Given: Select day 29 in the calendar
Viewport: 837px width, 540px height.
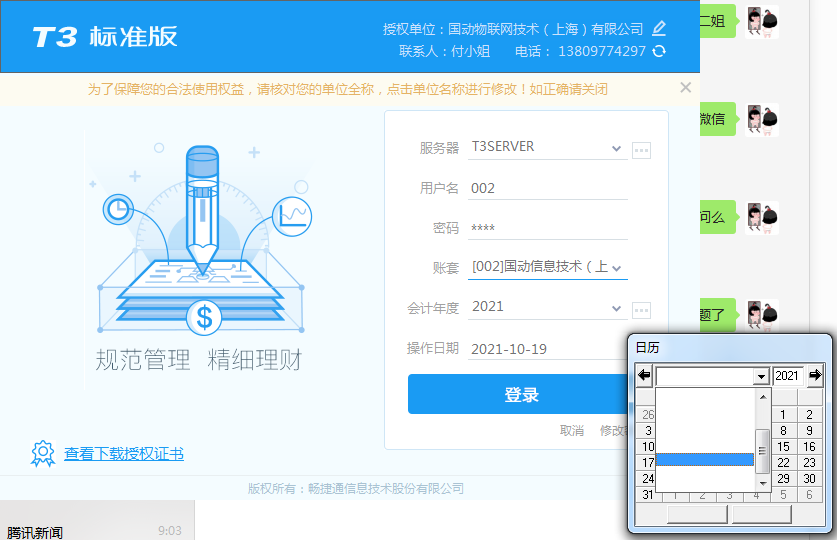Looking at the screenshot, I should (783, 479).
